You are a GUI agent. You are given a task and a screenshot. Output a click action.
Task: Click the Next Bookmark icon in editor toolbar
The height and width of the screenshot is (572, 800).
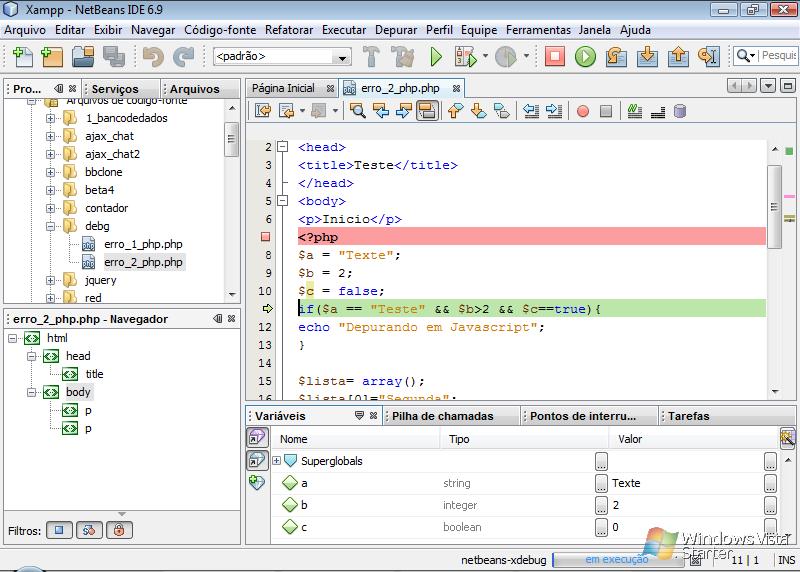point(479,111)
